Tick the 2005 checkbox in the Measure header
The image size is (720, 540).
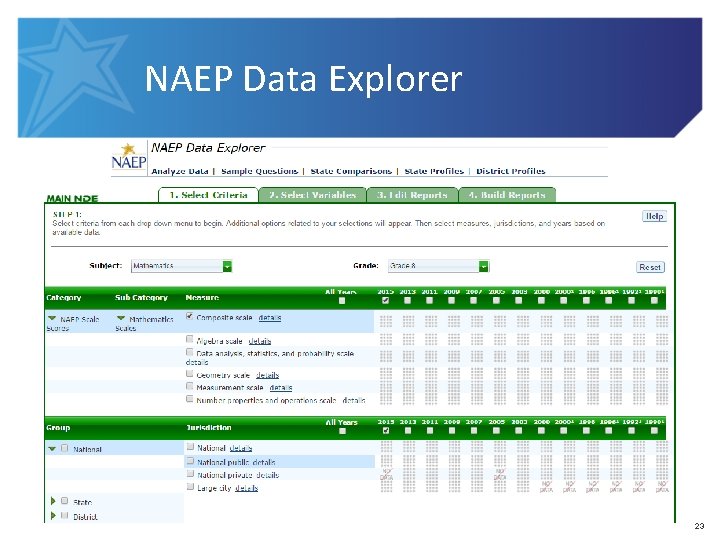[x=496, y=300]
